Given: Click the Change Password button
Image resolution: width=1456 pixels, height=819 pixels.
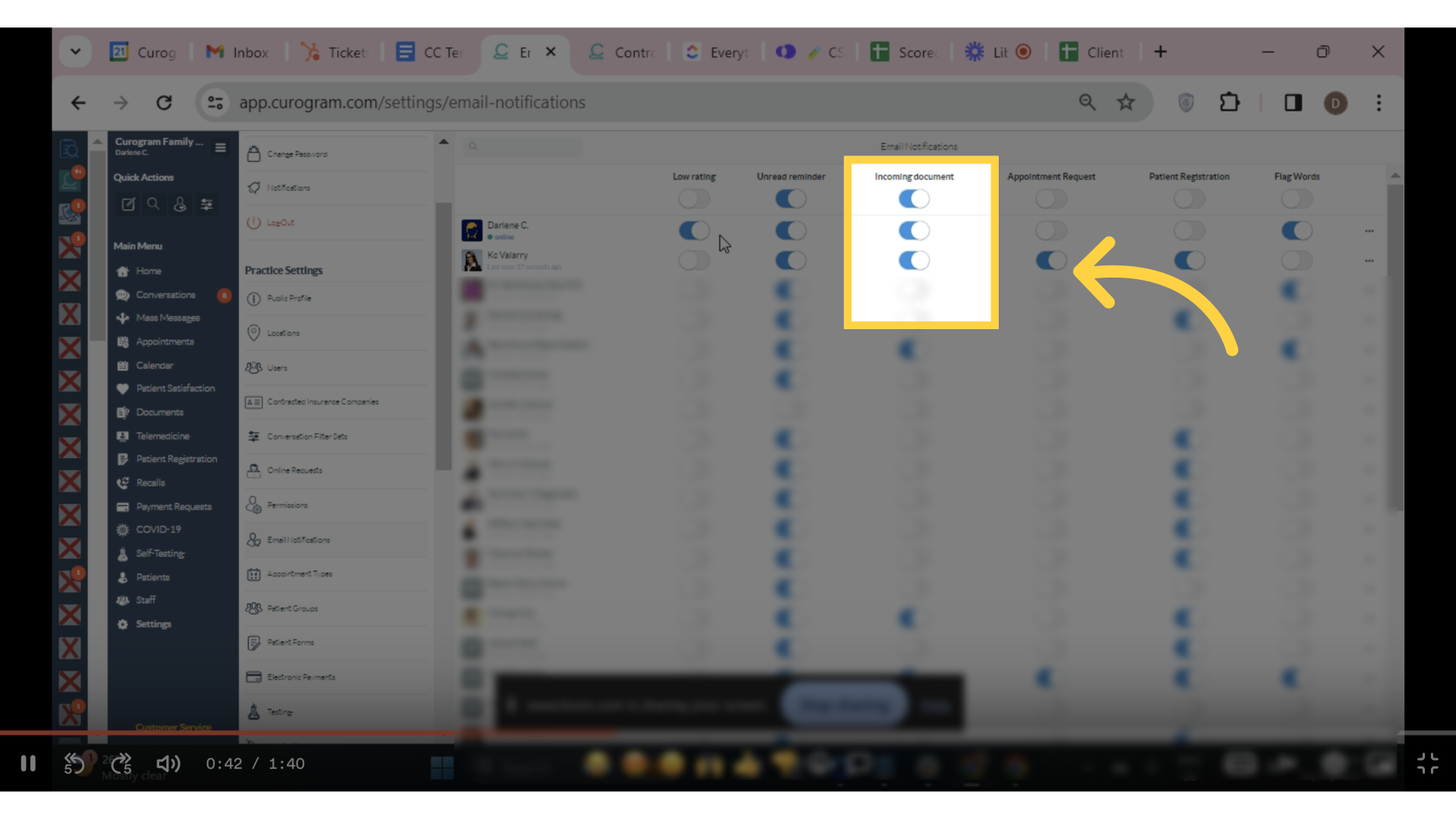Looking at the screenshot, I should [297, 153].
